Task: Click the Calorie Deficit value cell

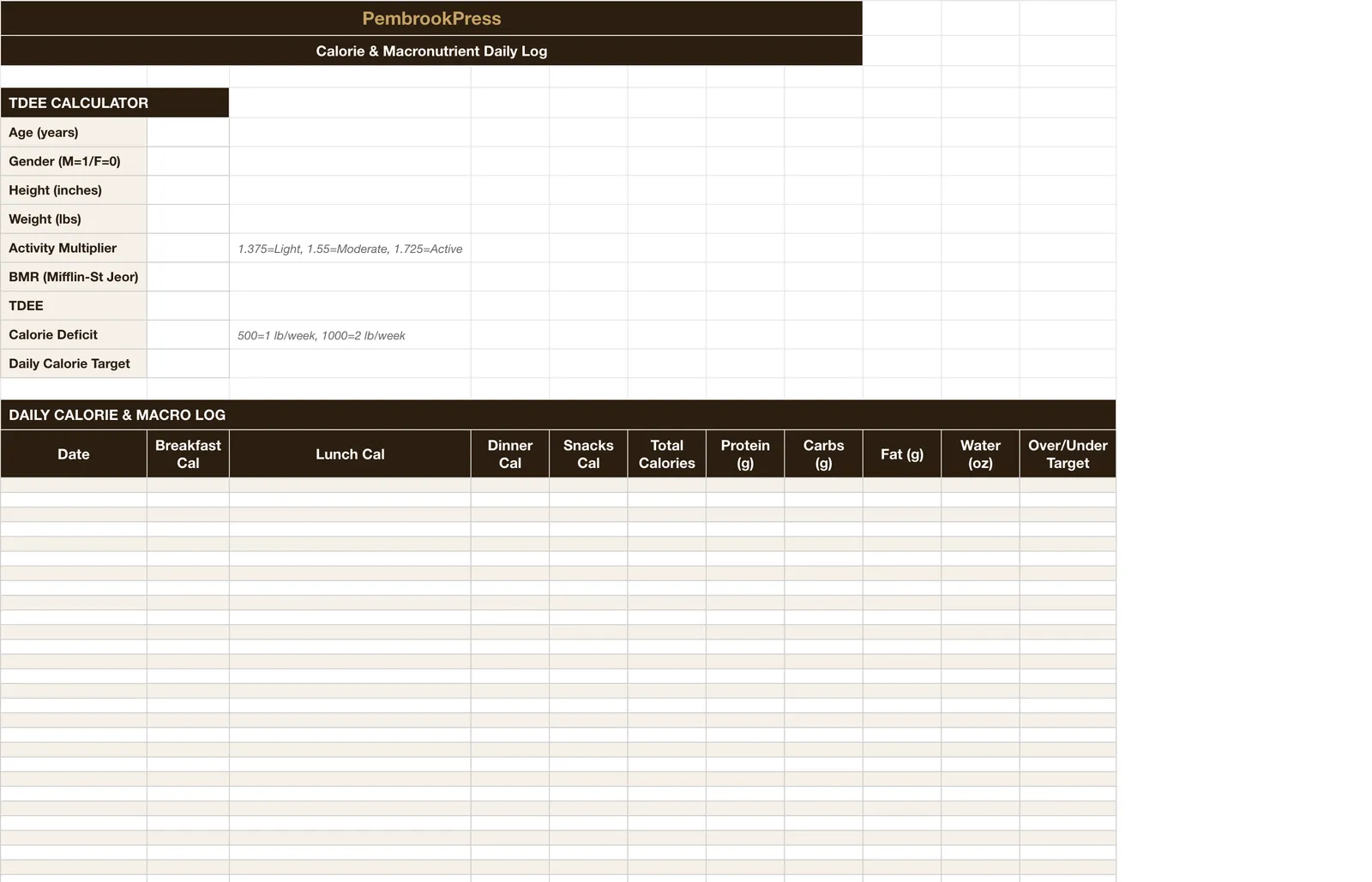Action: pos(188,334)
